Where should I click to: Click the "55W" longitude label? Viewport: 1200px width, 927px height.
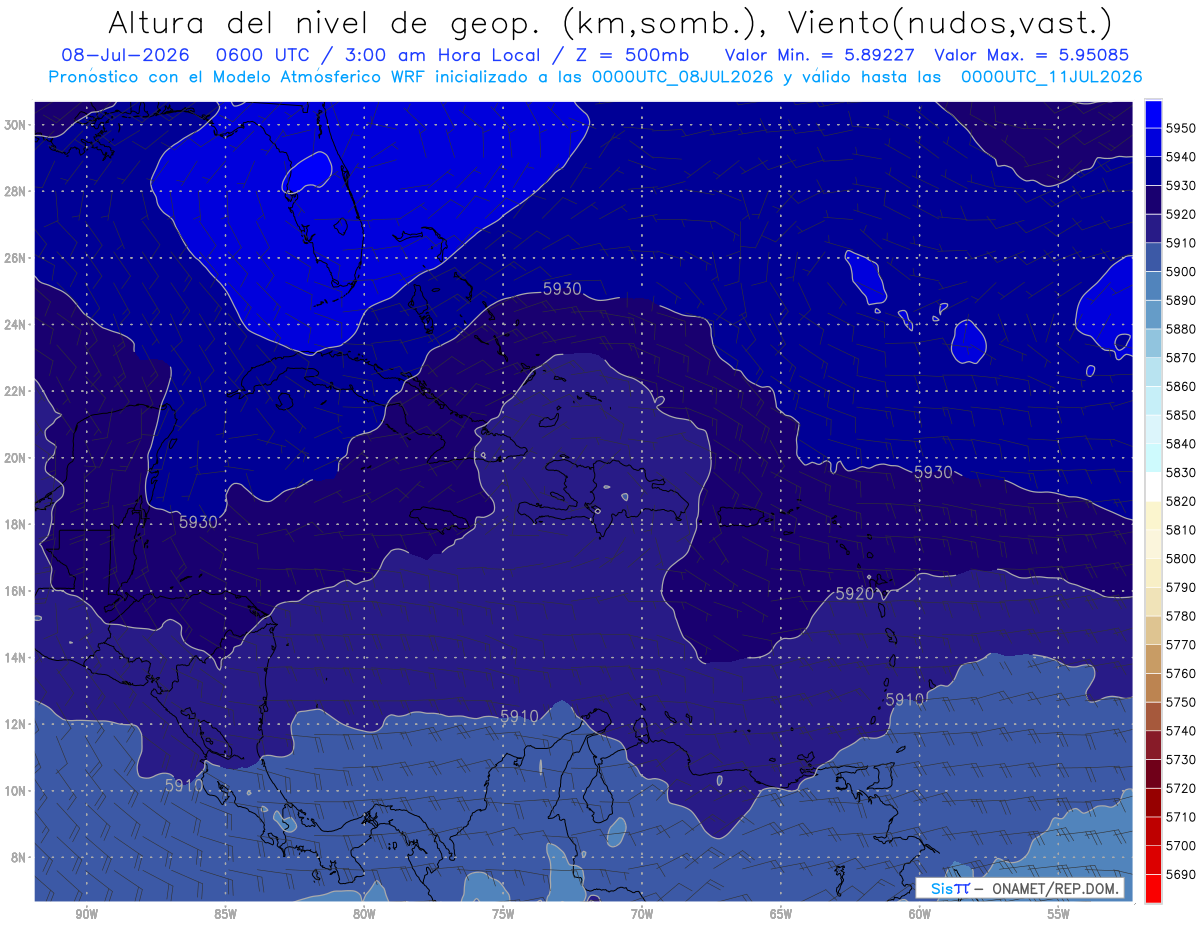click(x=1059, y=914)
